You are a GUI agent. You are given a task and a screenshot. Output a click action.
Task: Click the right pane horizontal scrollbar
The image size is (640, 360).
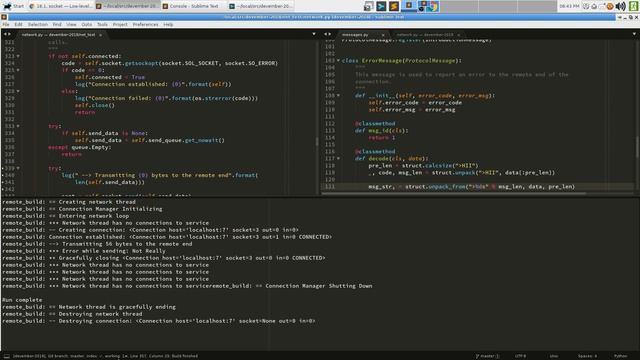(454, 193)
